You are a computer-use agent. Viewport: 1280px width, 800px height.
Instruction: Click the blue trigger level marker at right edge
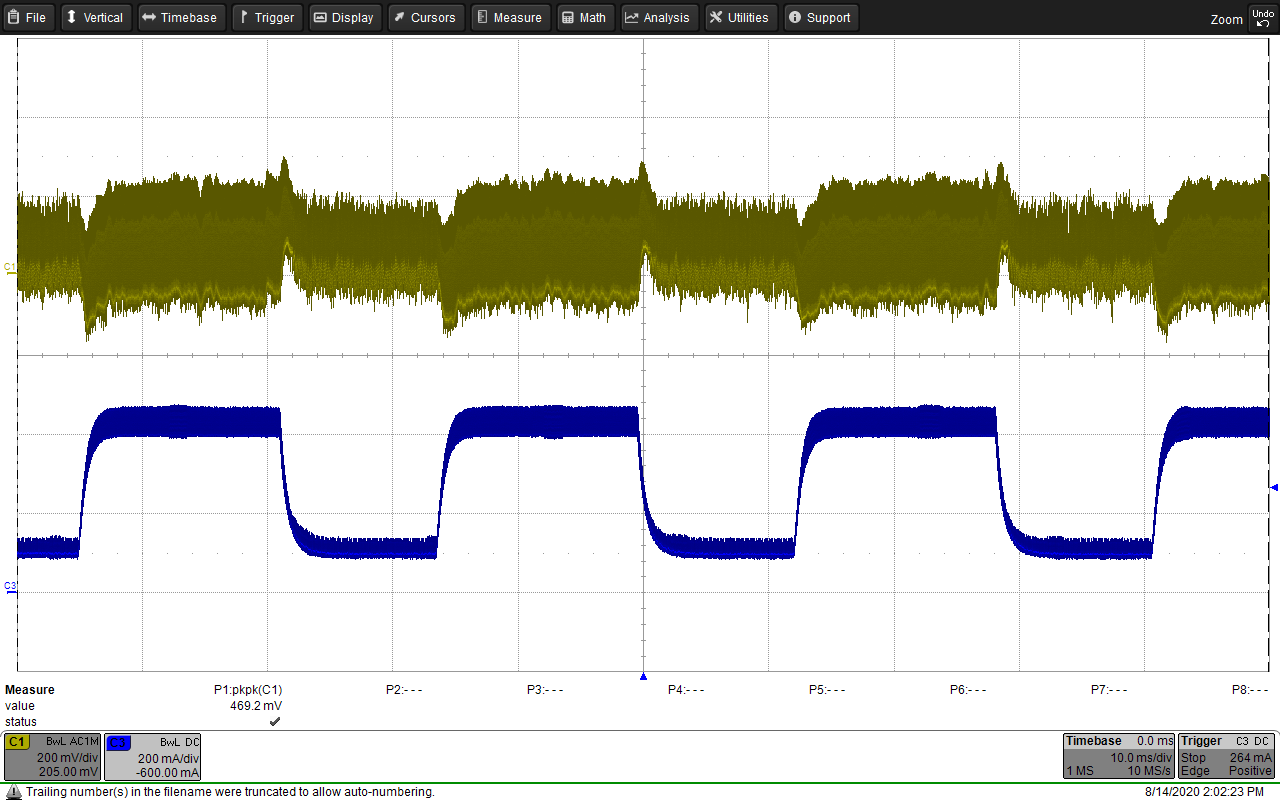(x=1274, y=487)
